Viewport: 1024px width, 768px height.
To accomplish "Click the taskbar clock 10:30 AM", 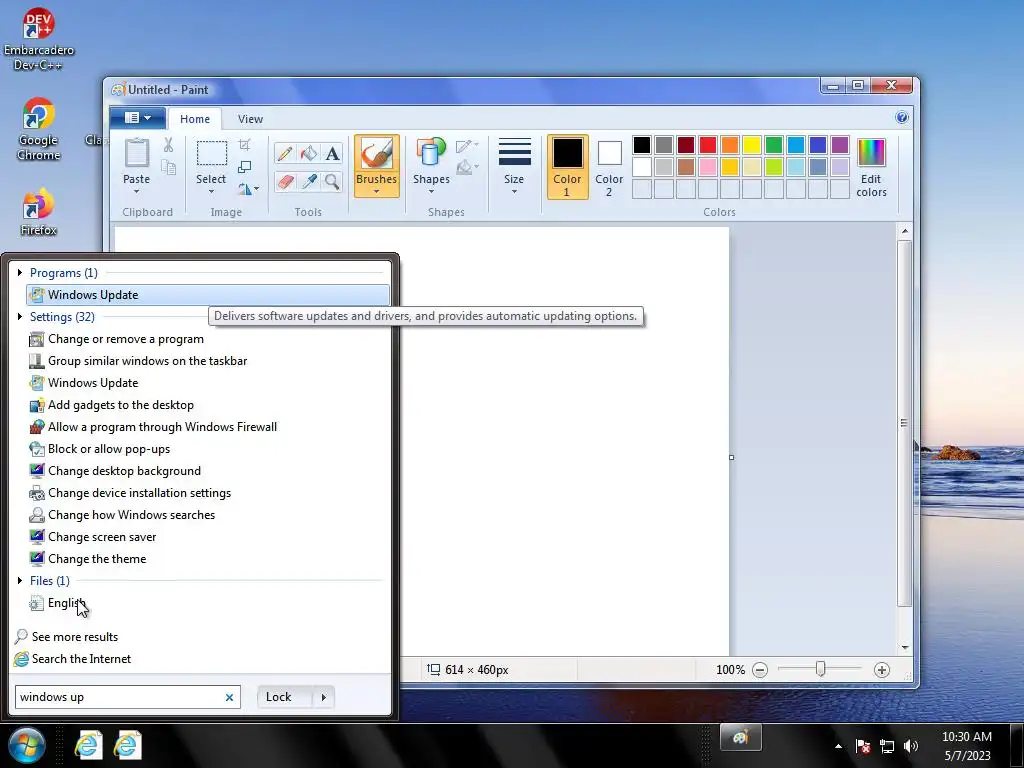I will 967,737.
